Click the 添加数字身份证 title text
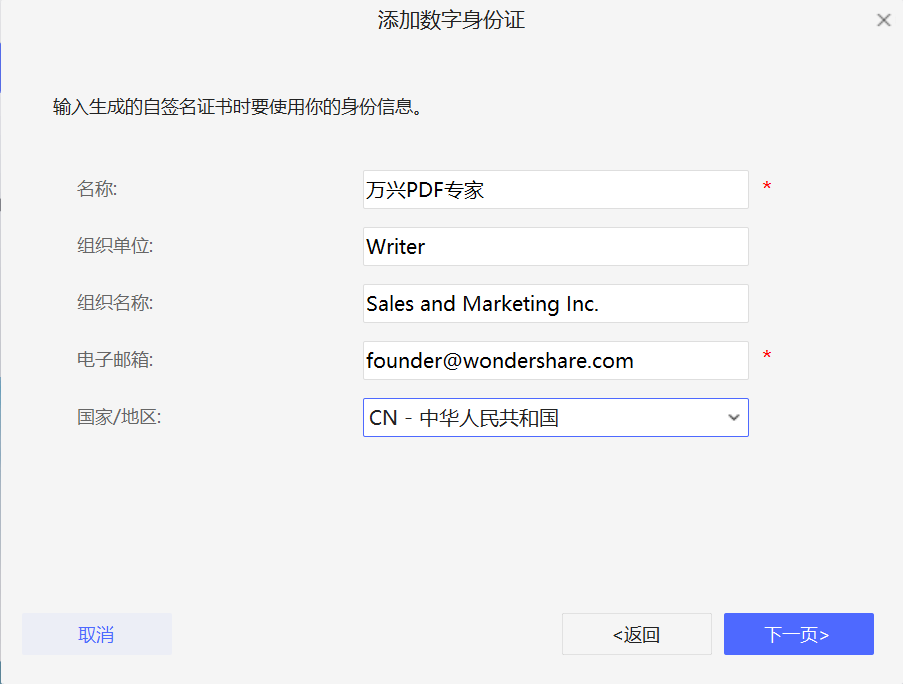Screen dimensions: 903x684 (451, 20)
